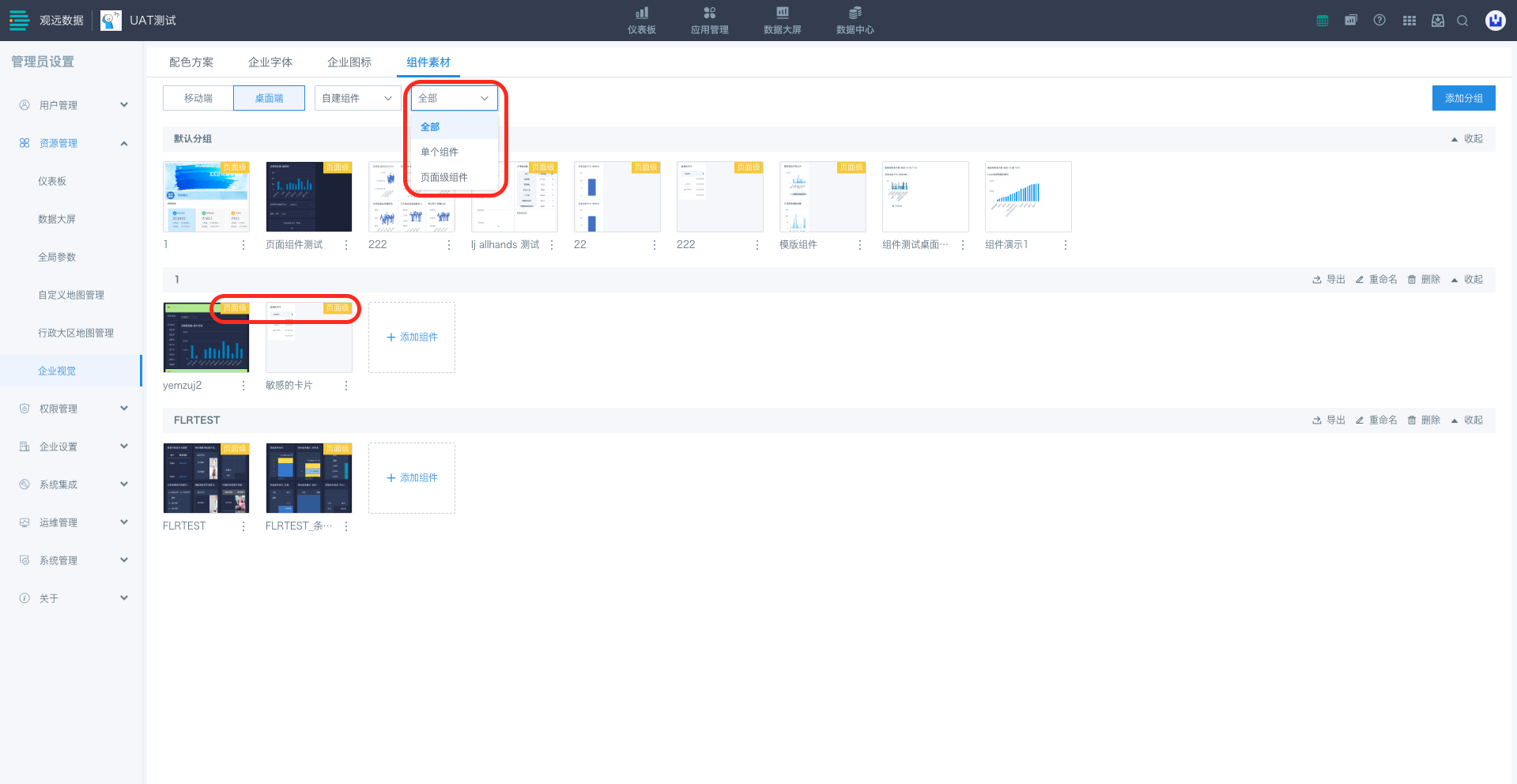Switch to 移动端 mobile view toggle

tap(198, 98)
